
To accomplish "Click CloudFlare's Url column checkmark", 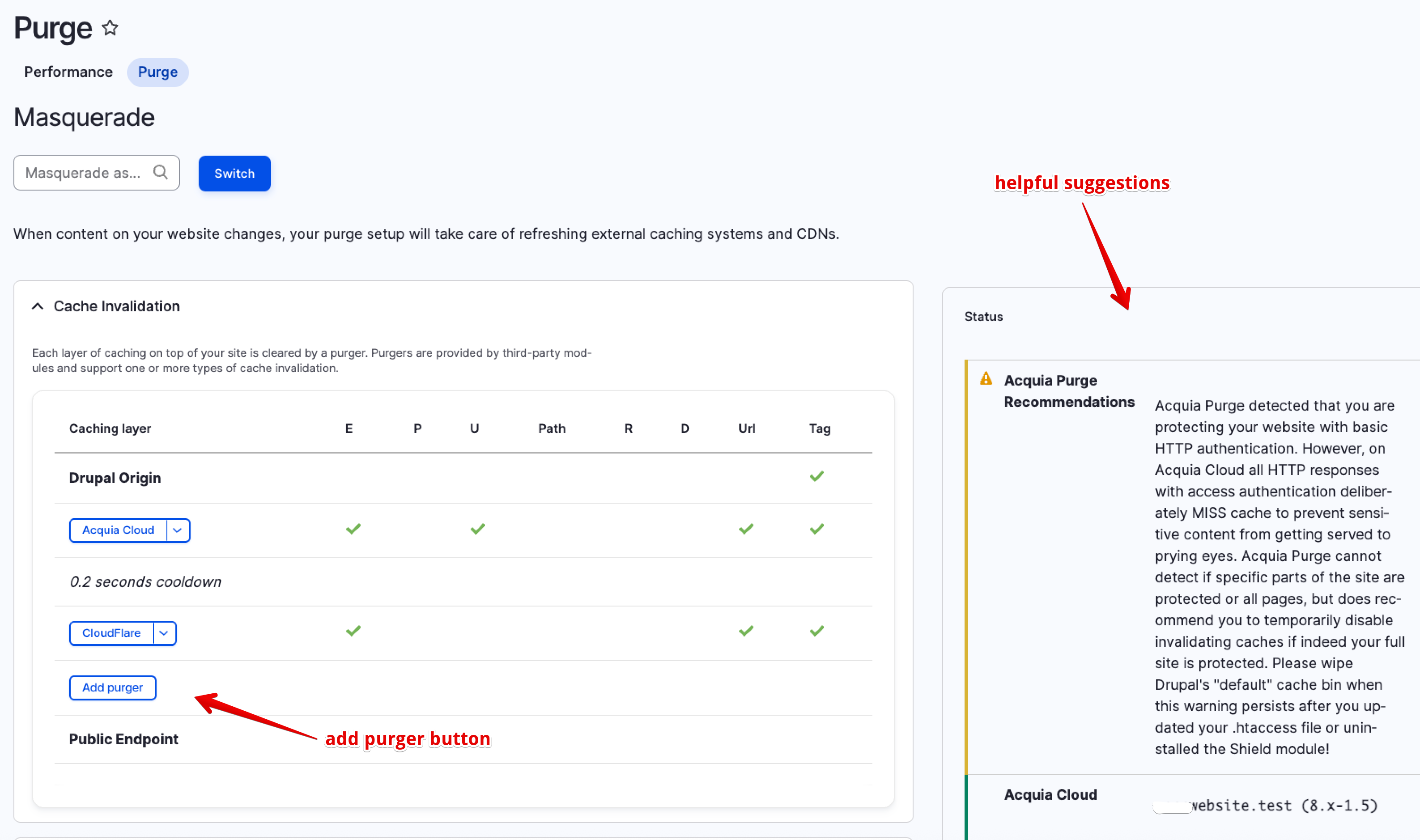I will (746, 631).
